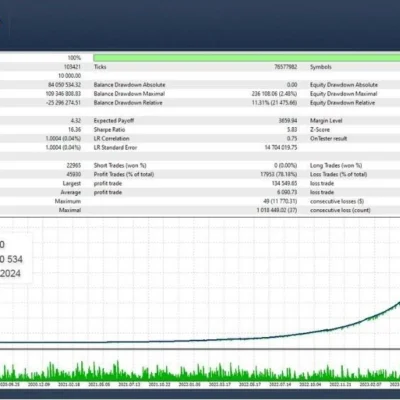Click the green 100% progress bar

click(x=247, y=58)
